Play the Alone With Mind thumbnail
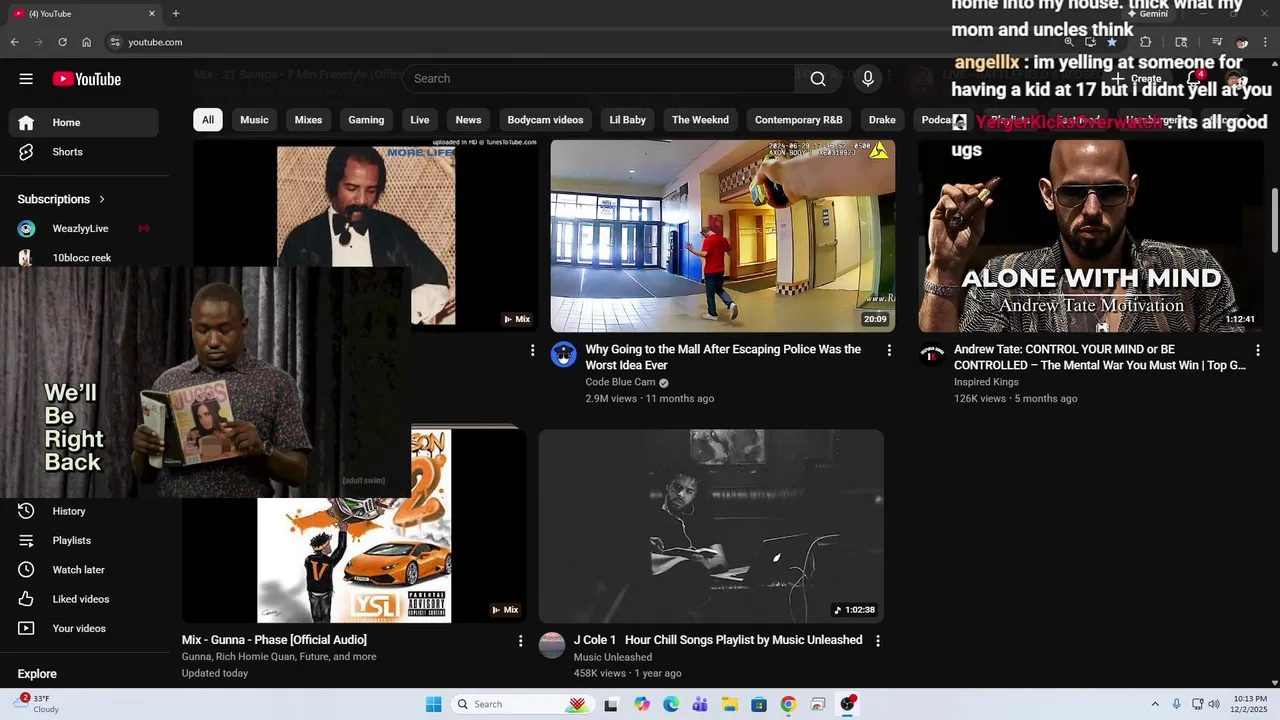1280x720 pixels. (x=1091, y=236)
